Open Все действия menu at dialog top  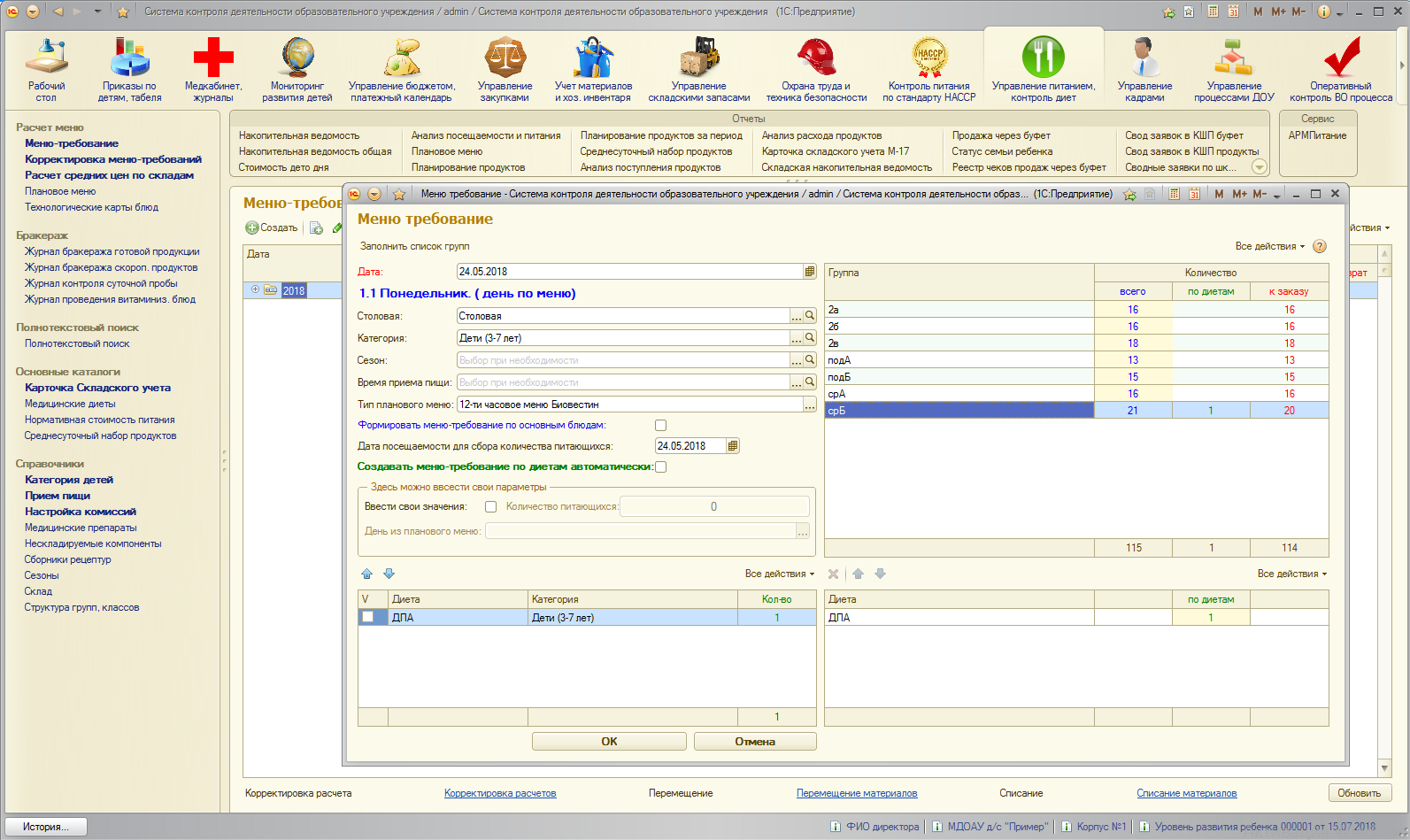pos(1270,246)
